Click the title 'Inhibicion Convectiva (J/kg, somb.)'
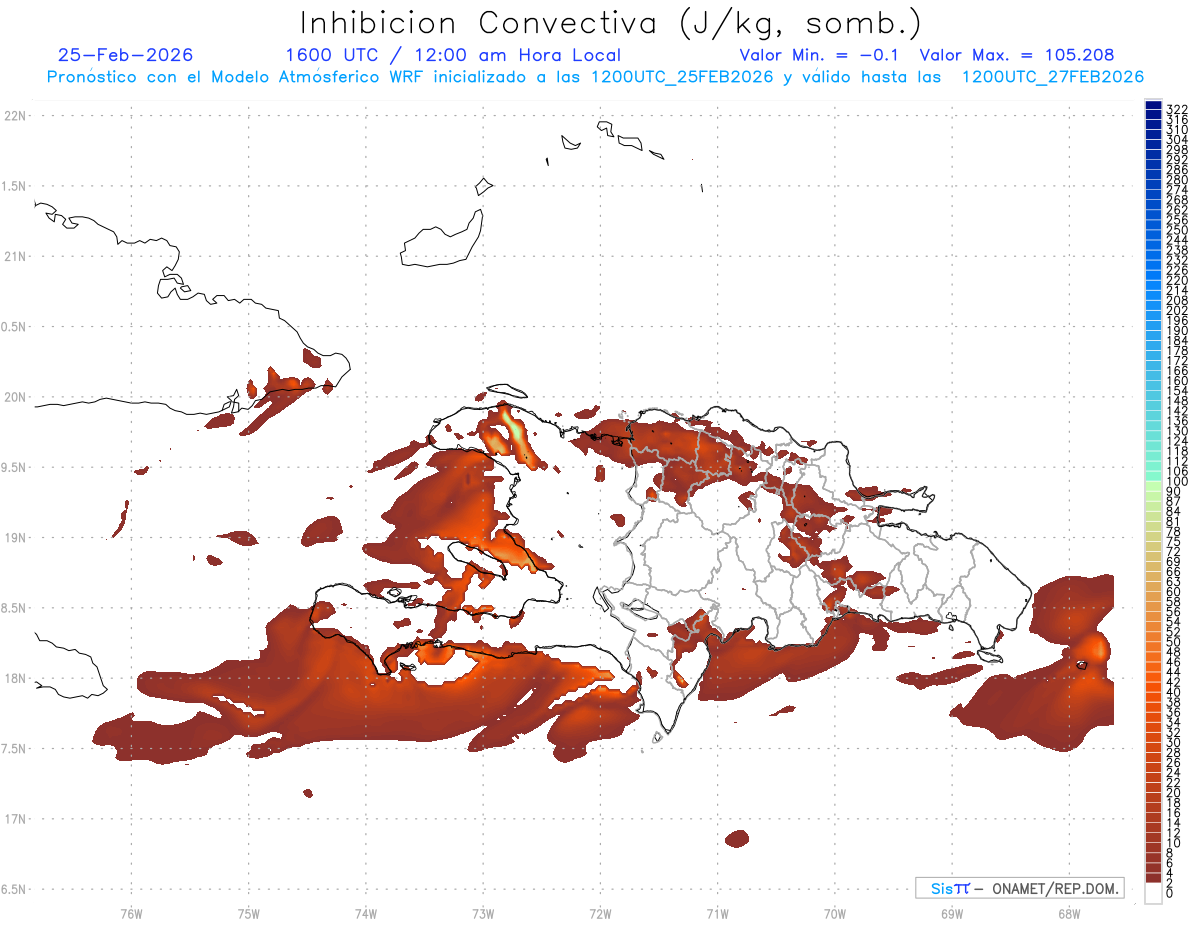This screenshot has height=927, width=1200. (612, 23)
